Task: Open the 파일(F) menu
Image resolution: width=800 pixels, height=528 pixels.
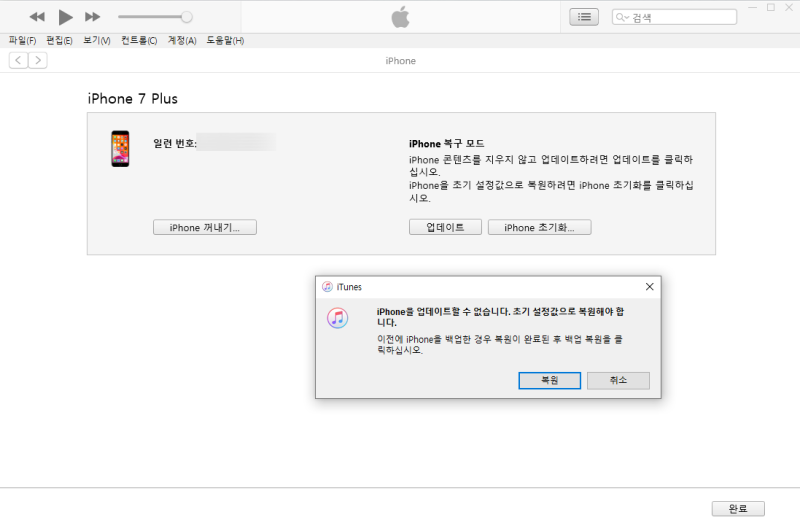Action: [x=22, y=40]
